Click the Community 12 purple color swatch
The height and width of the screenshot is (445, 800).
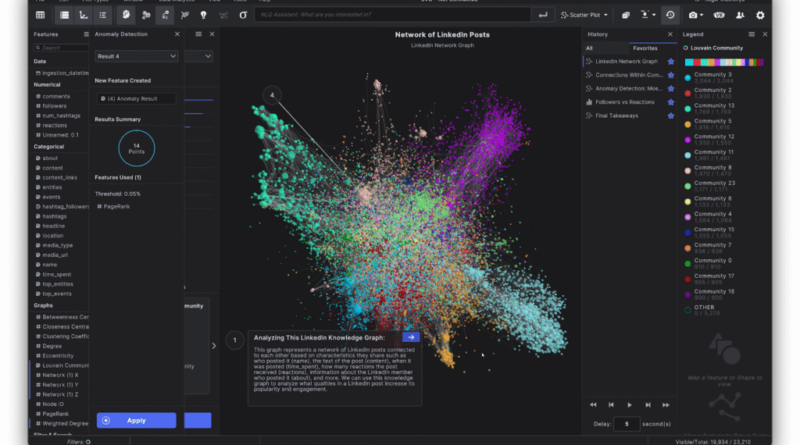click(688, 140)
